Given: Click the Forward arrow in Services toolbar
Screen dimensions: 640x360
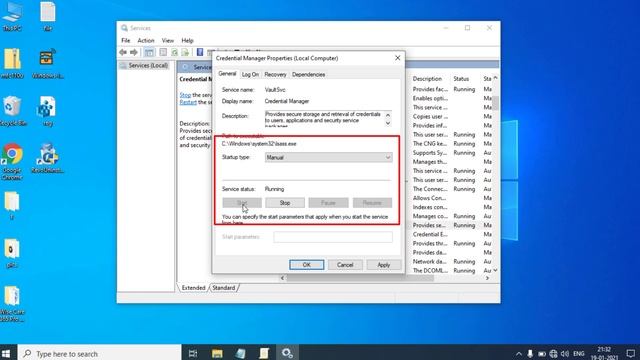Looking at the screenshot, I should [x=134, y=52].
